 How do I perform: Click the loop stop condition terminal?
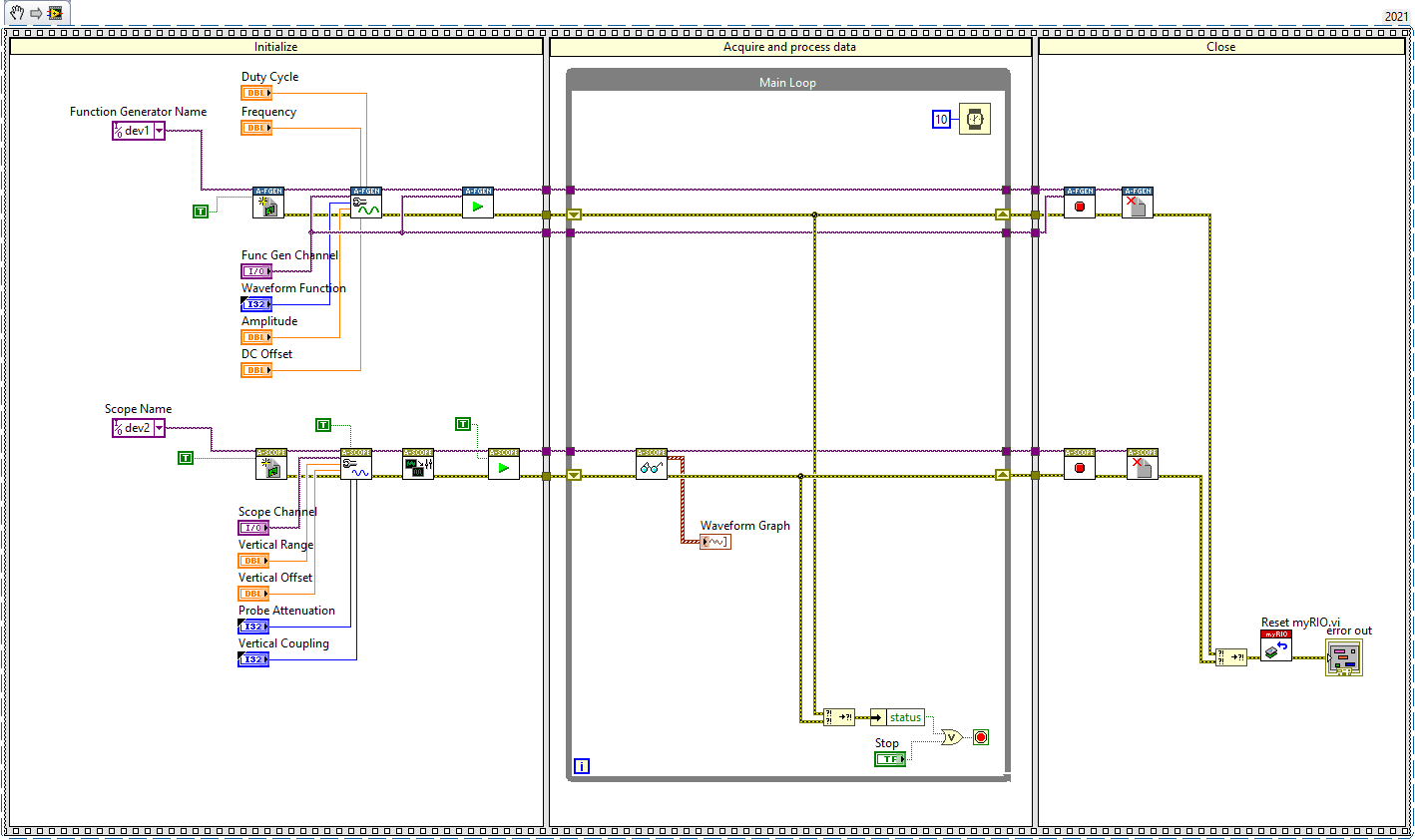[981, 737]
